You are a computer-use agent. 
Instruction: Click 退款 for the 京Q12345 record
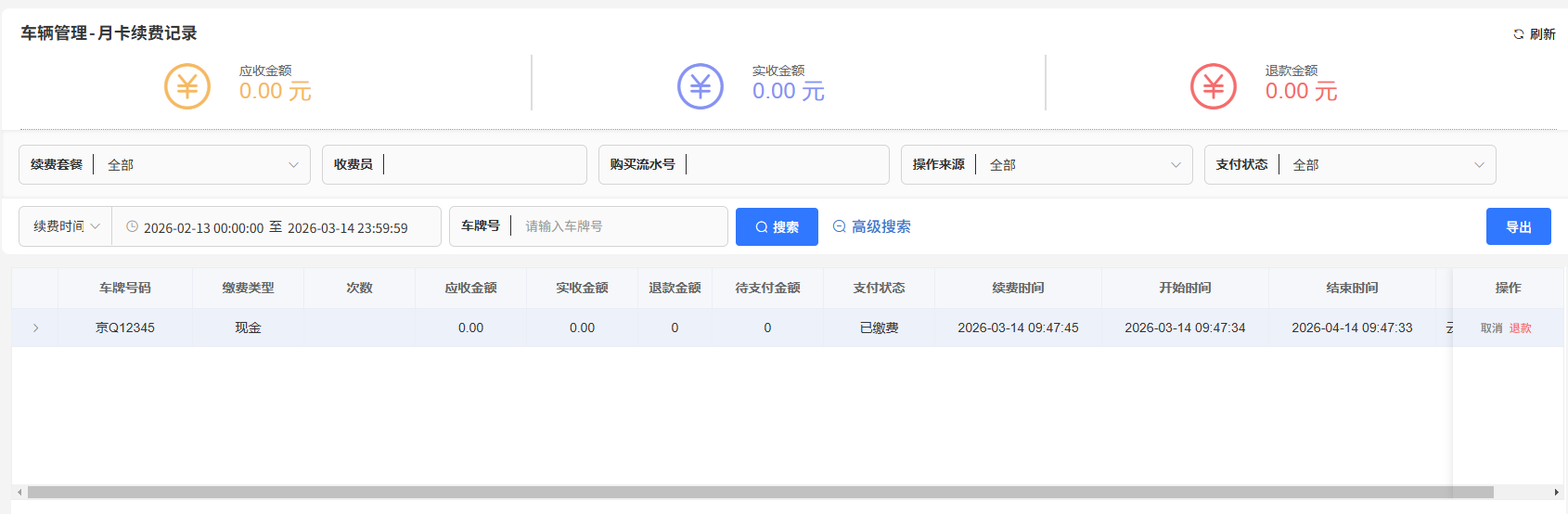pyautogui.click(x=1520, y=328)
